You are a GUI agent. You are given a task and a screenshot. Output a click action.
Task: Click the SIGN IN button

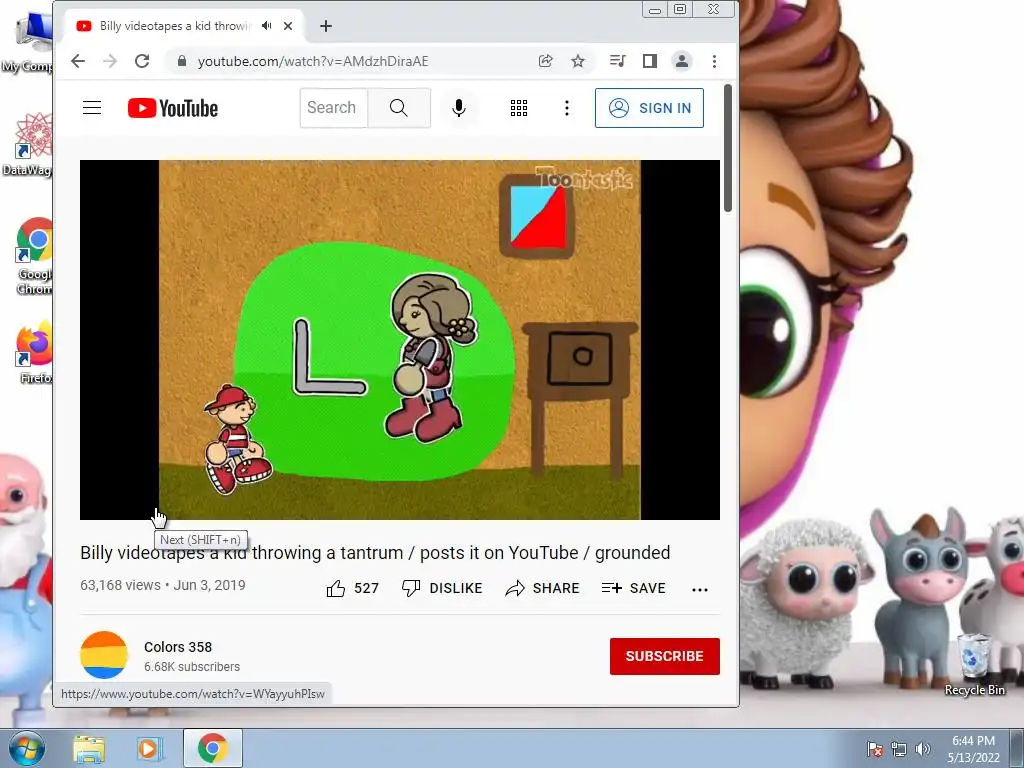point(649,108)
